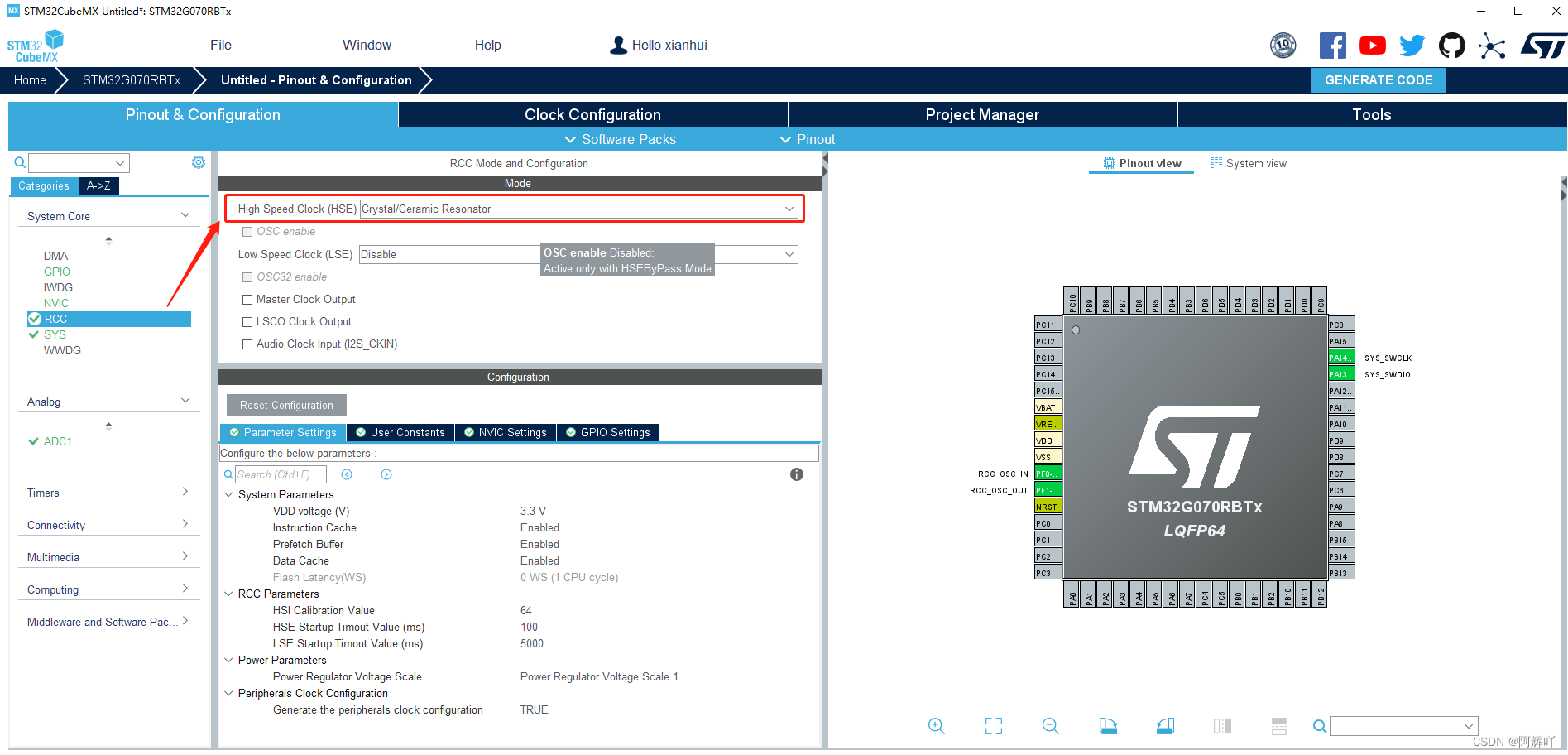
Task: Click the user profile icon
Action: tap(618, 46)
